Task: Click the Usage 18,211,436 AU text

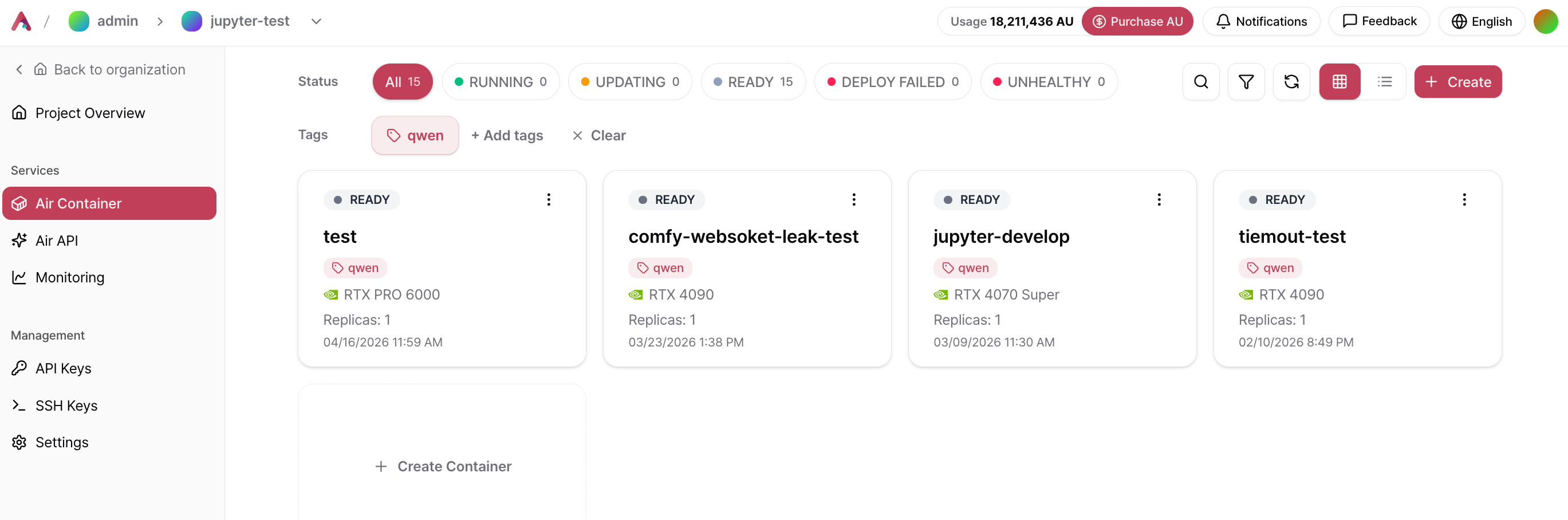Action: tap(1012, 21)
